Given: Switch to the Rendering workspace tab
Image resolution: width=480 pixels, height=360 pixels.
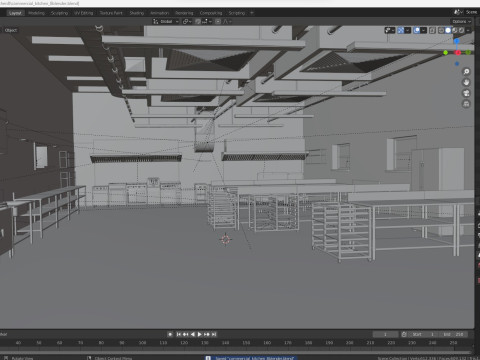Looking at the screenshot, I should click(x=184, y=13).
